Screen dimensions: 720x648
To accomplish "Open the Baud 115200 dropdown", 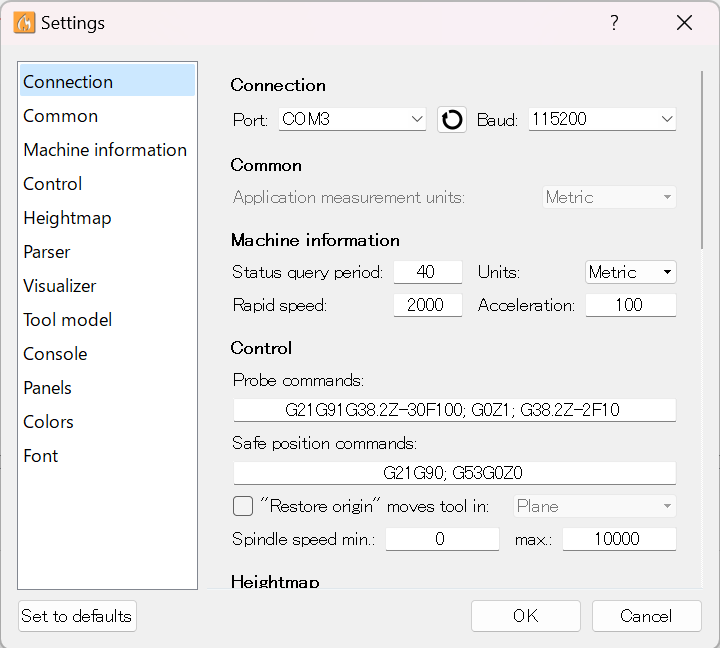I will click(602, 119).
